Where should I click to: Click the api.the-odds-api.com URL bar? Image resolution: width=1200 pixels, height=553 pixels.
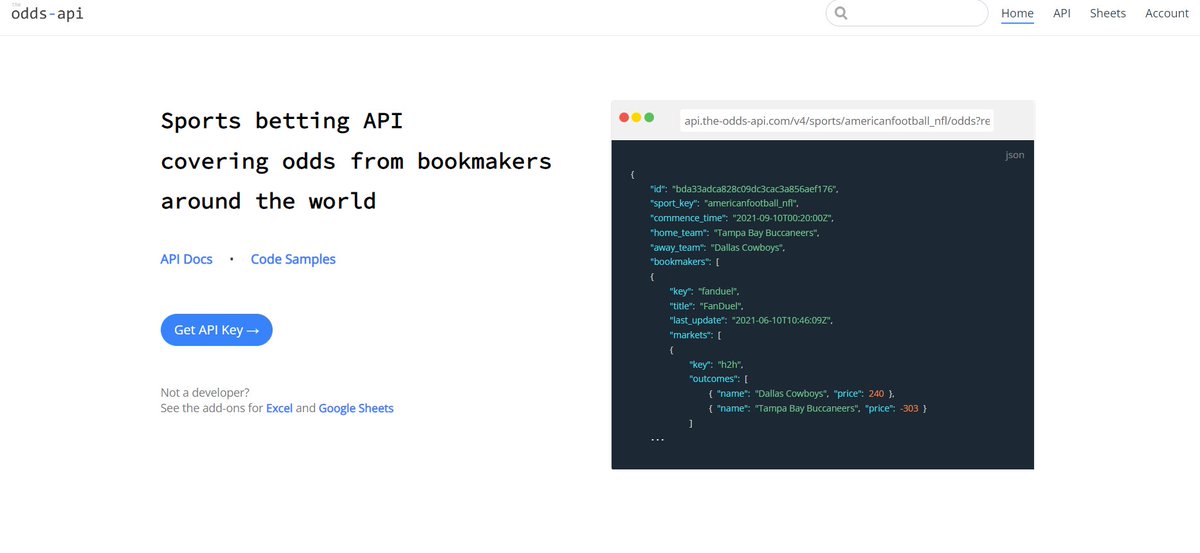pyautogui.click(x=837, y=120)
